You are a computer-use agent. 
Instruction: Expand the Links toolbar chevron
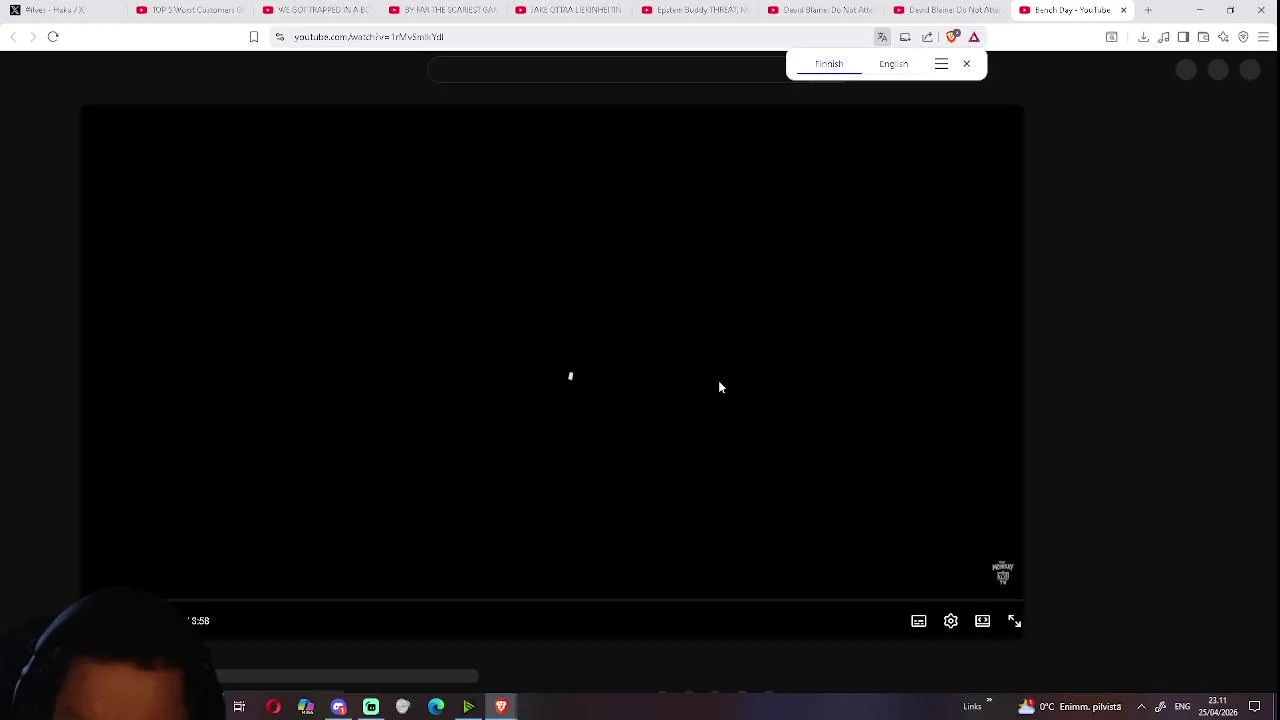click(989, 700)
